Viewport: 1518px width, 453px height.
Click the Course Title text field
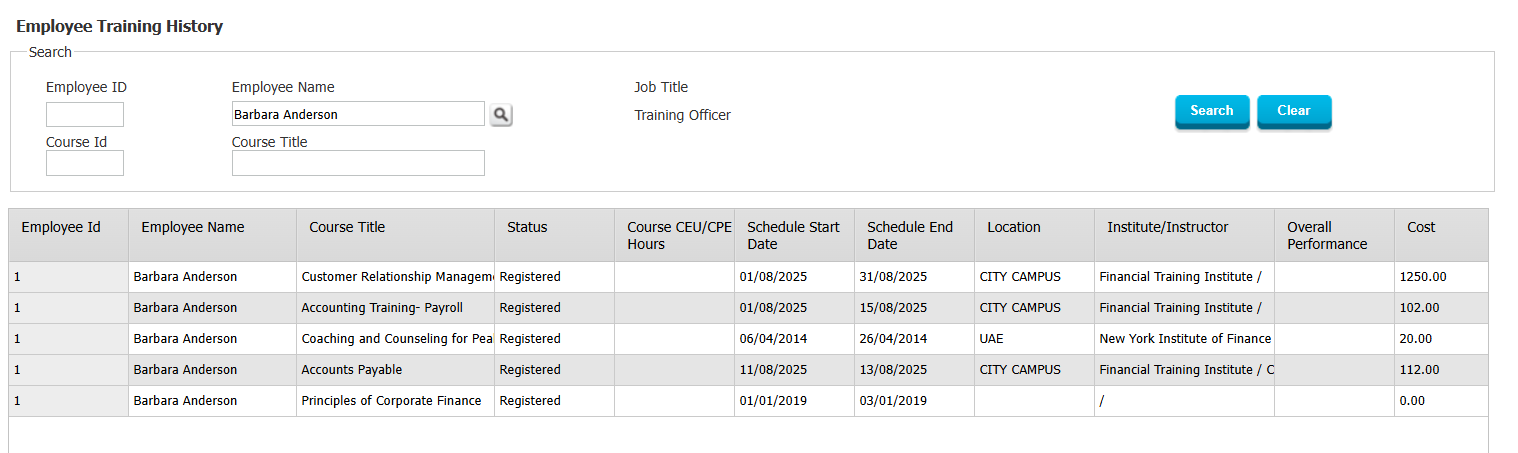[358, 163]
